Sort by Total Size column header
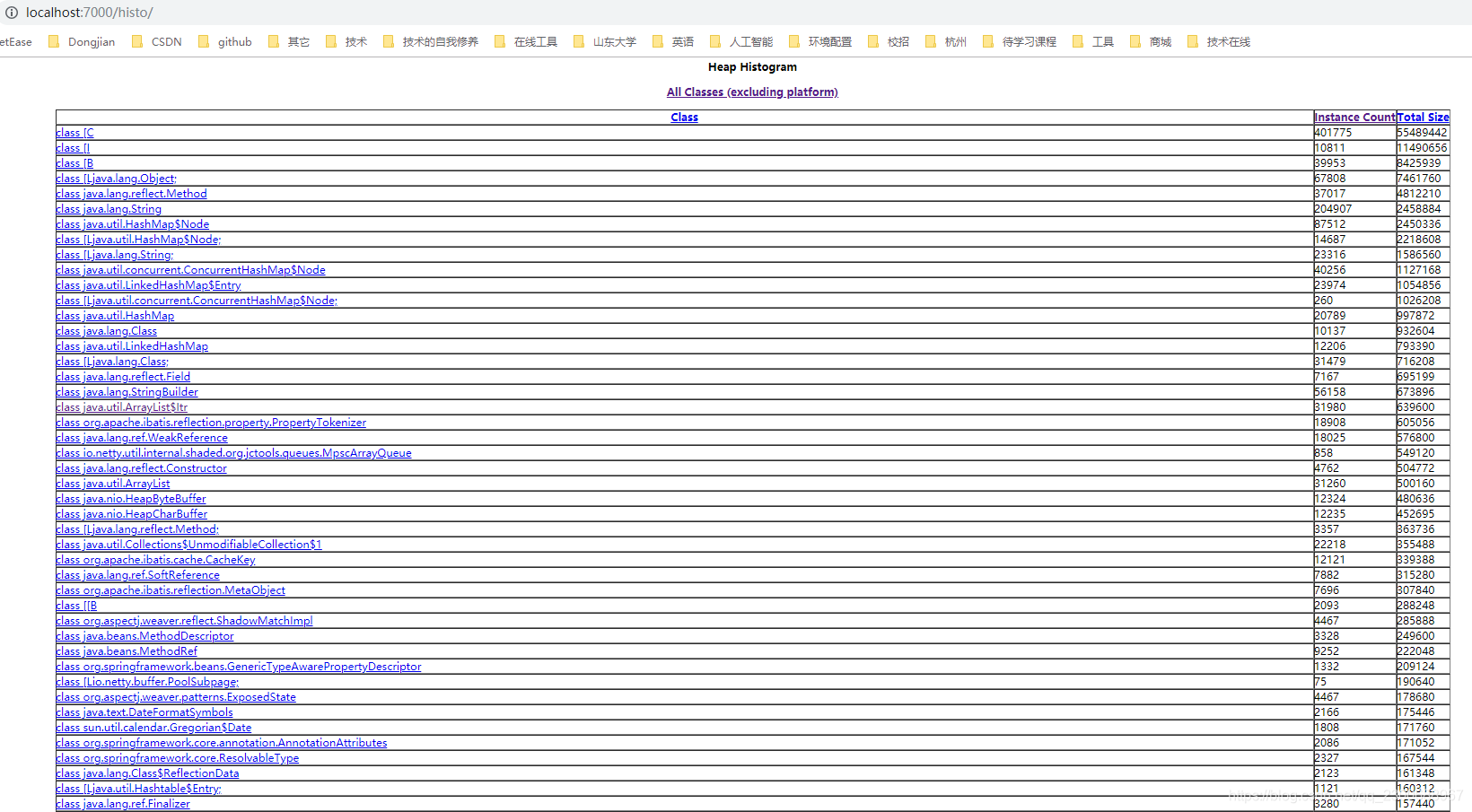This screenshot has width=1472, height=812. [x=1423, y=118]
